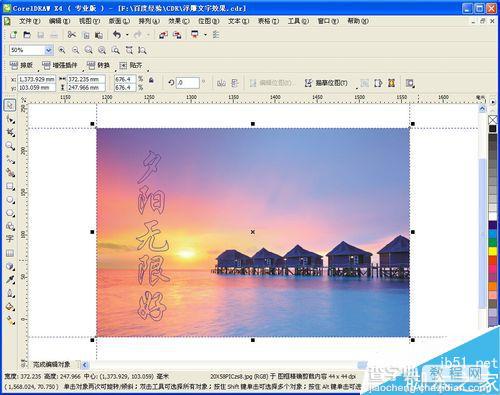Open the 编辑(E) menu
Image resolution: width=500 pixels, height=395 pixels.
pos(59,21)
